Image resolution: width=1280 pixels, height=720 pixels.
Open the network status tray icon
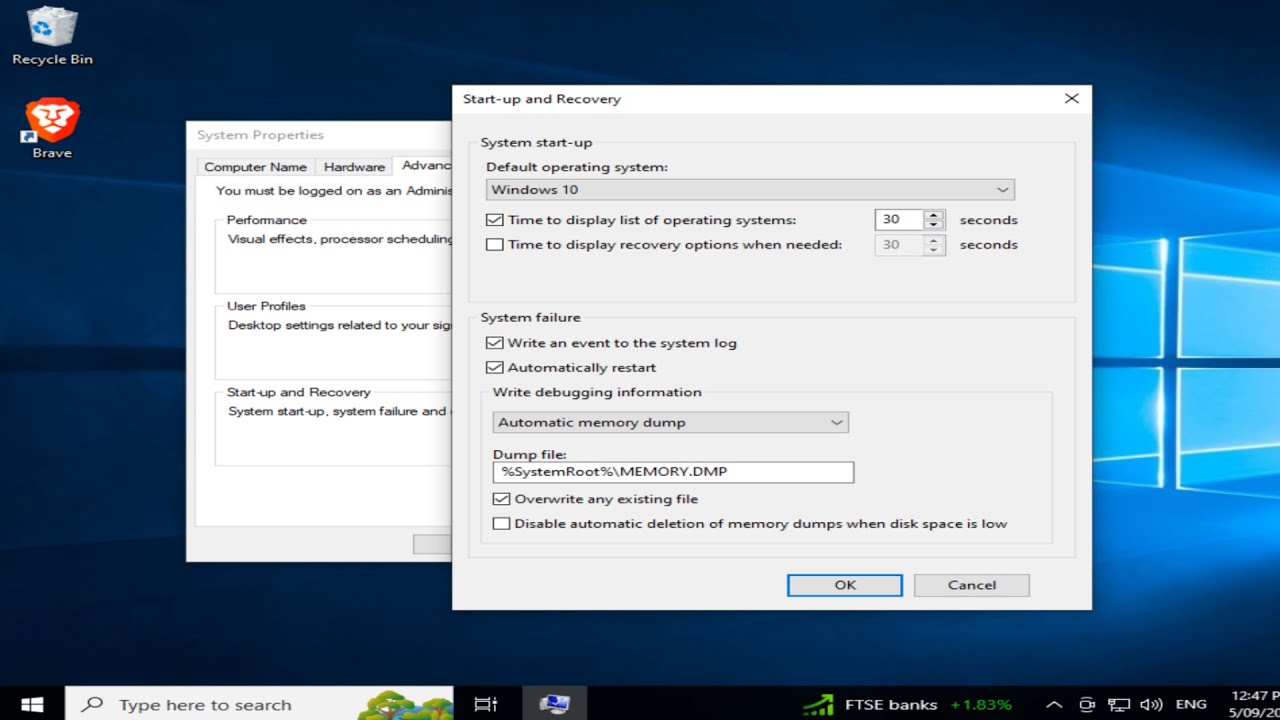click(x=1119, y=704)
